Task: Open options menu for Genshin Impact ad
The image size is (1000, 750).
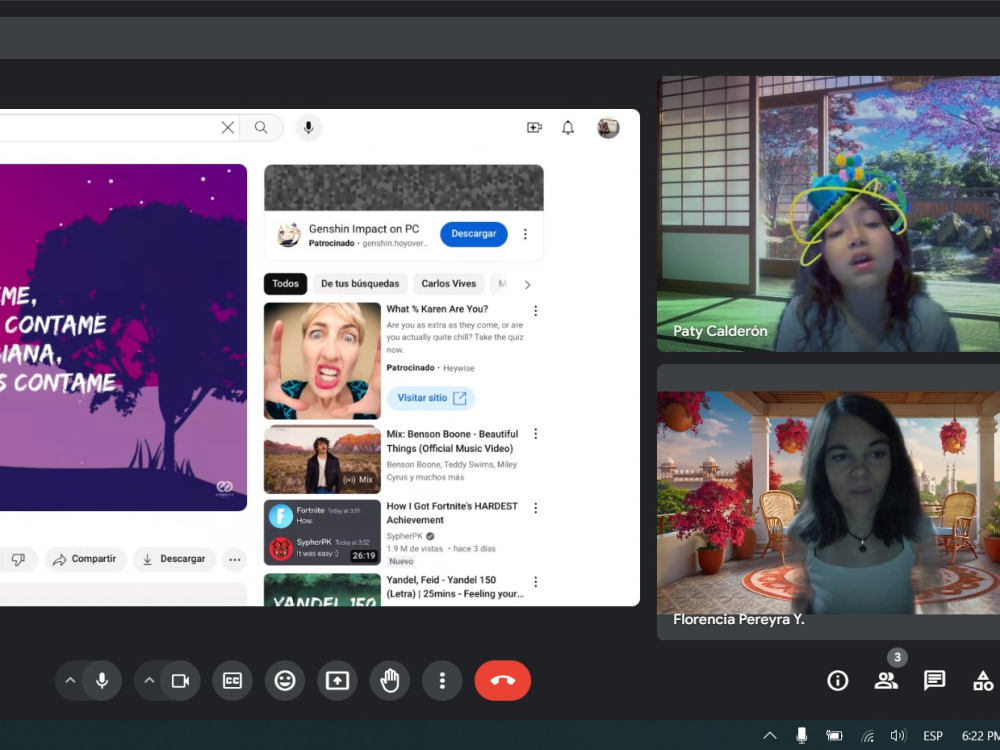Action: point(525,234)
